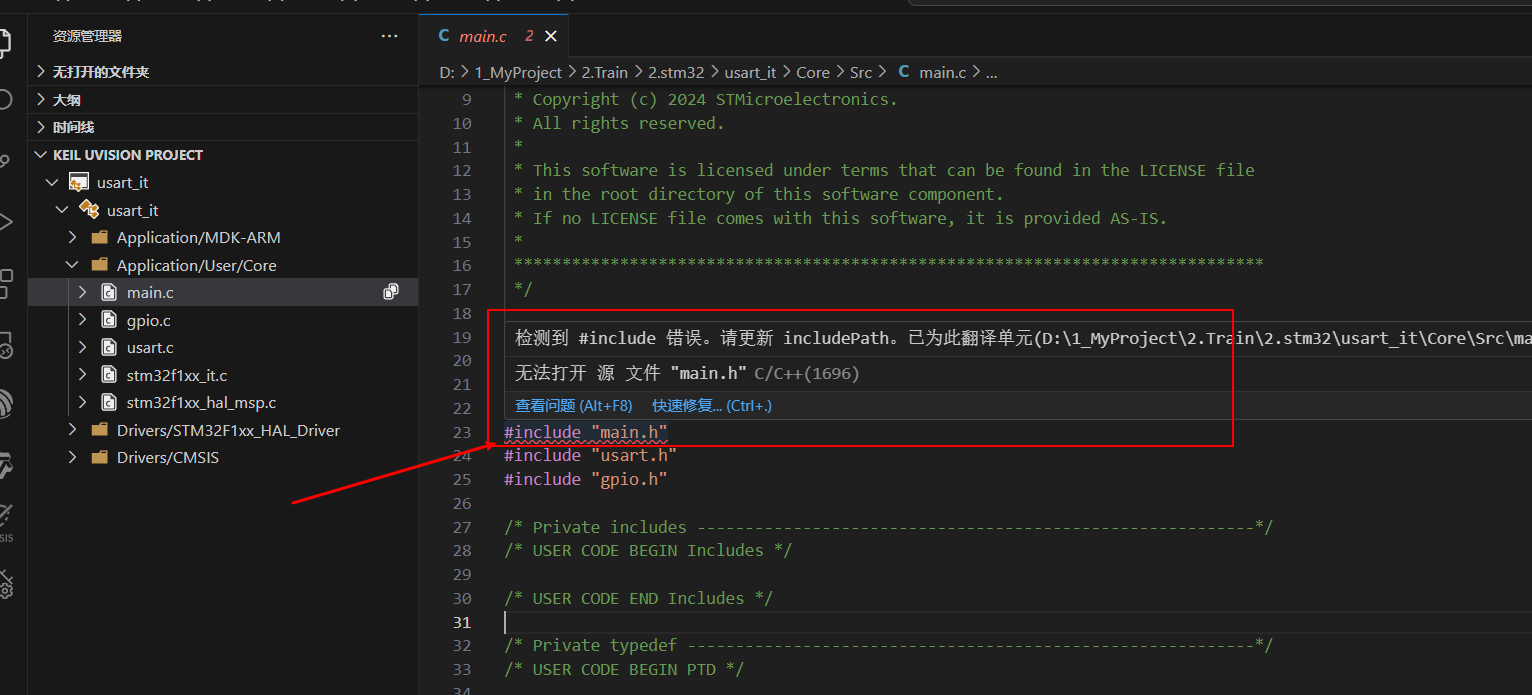
Task: Click the More Actions (...) icon in Explorer
Action: [388, 36]
